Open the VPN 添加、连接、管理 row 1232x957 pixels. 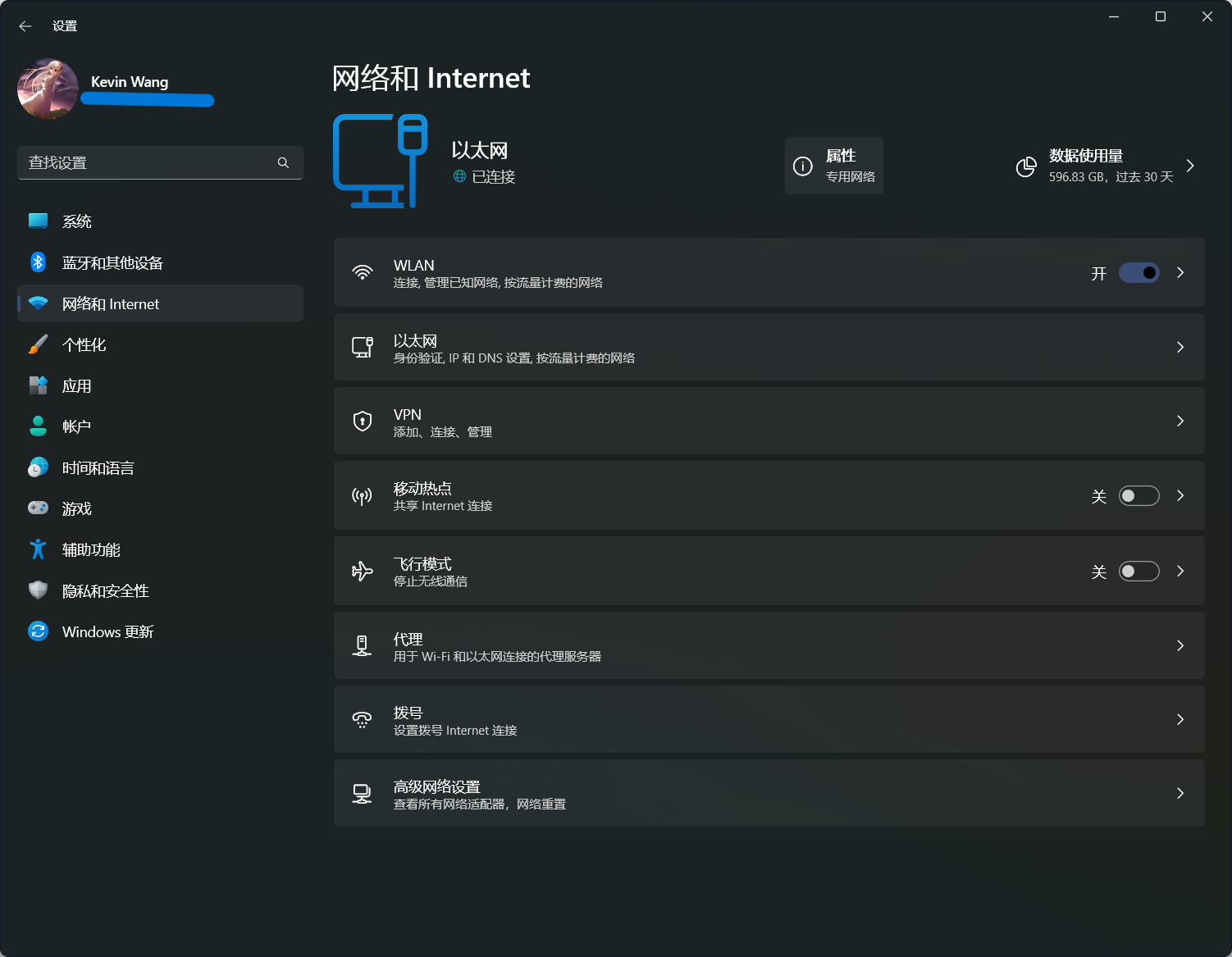pos(769,421)
